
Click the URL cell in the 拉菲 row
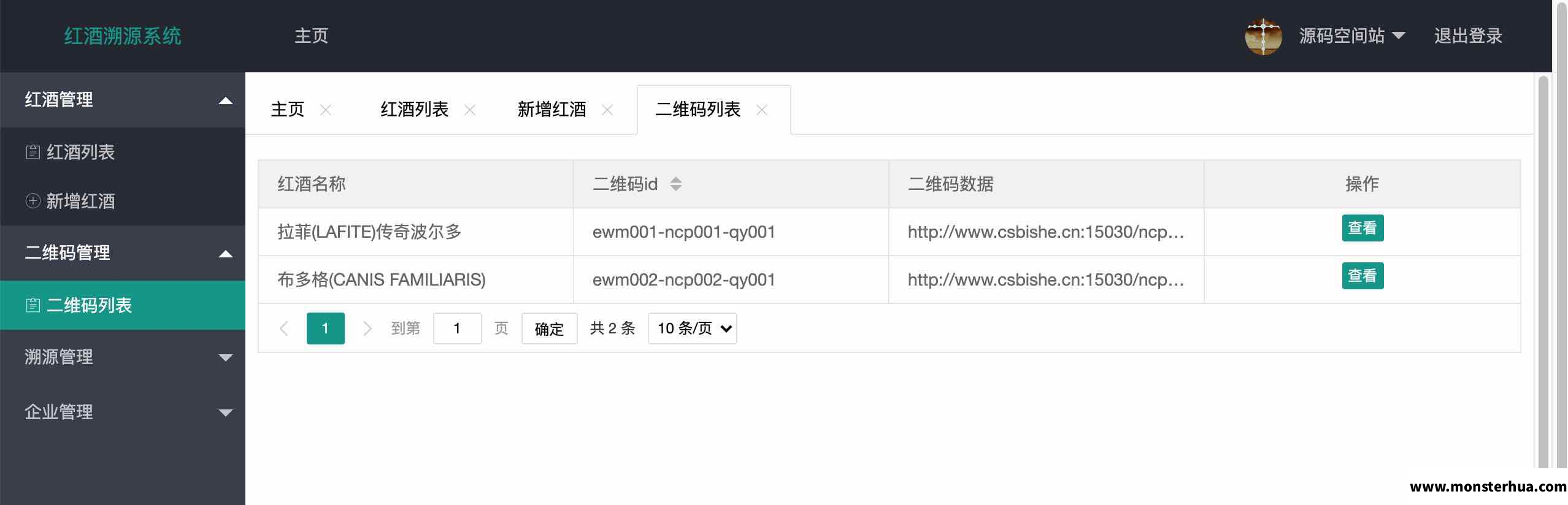pyautogui.click(x=1046, y=232)
